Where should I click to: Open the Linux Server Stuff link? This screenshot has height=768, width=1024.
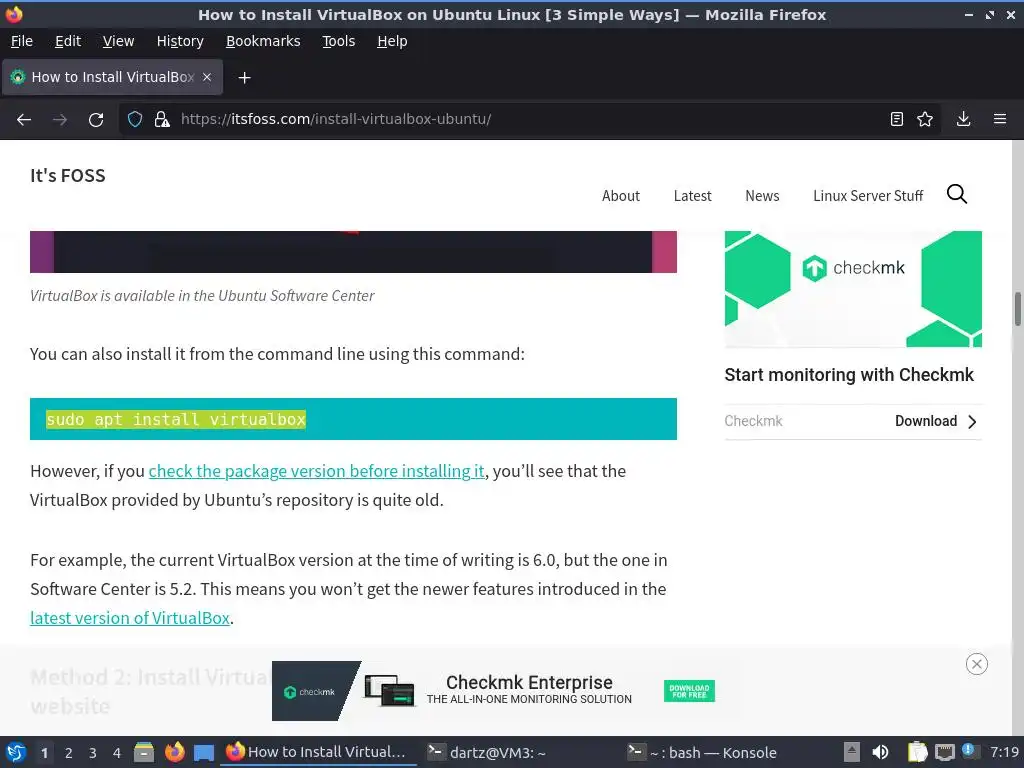coord(868,196)
